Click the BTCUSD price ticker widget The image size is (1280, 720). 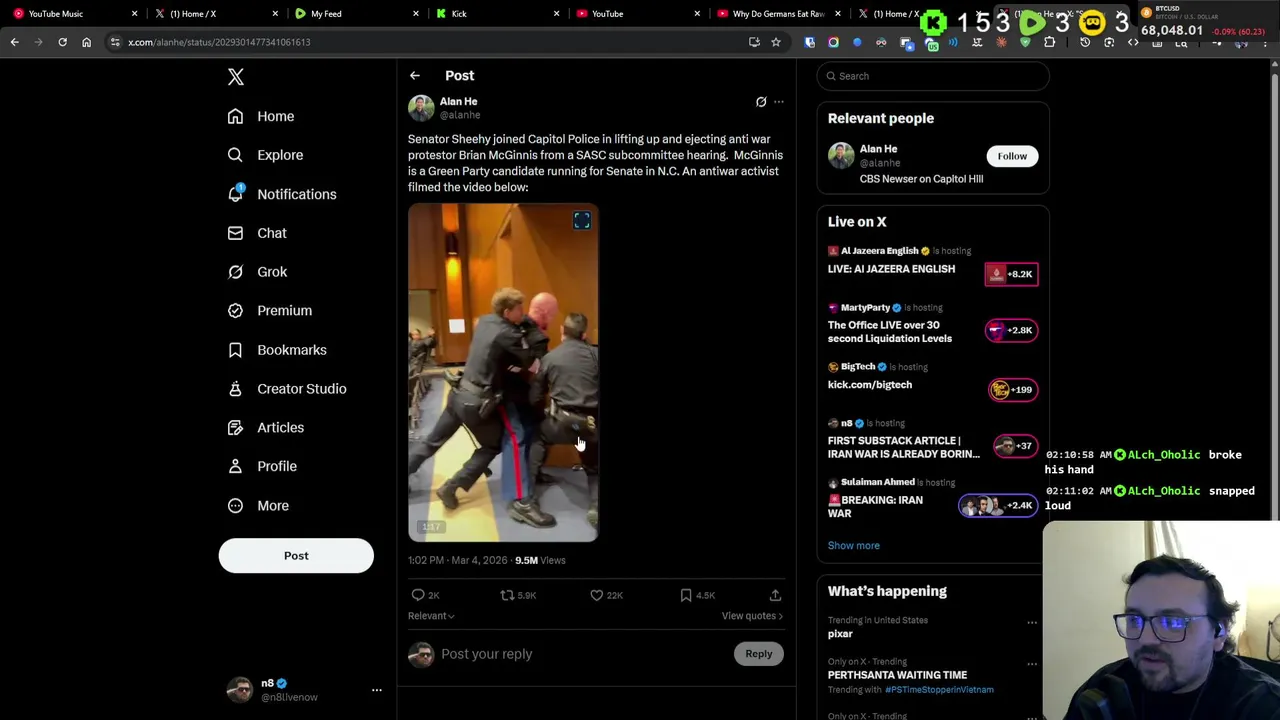(x=1207, y=20)
